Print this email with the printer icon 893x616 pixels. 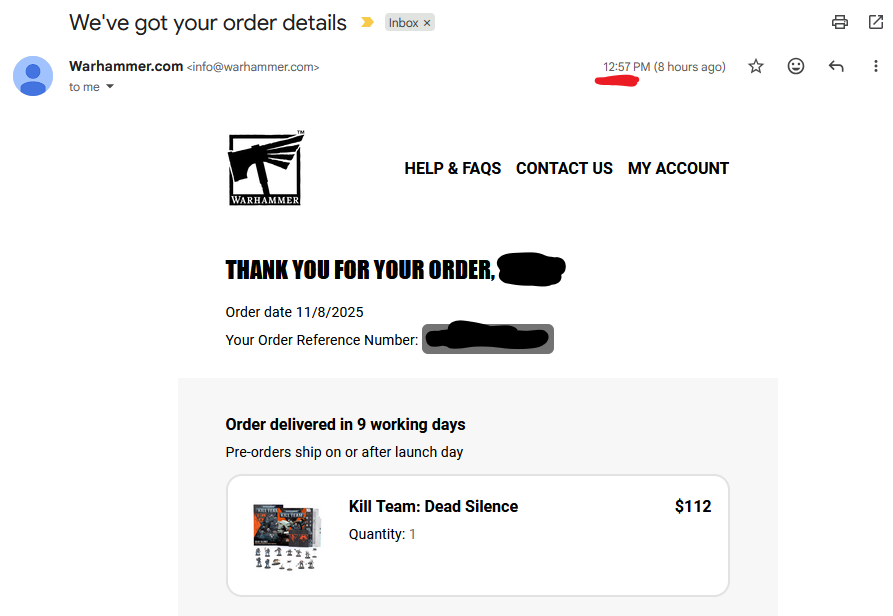[x=840, y=22]
